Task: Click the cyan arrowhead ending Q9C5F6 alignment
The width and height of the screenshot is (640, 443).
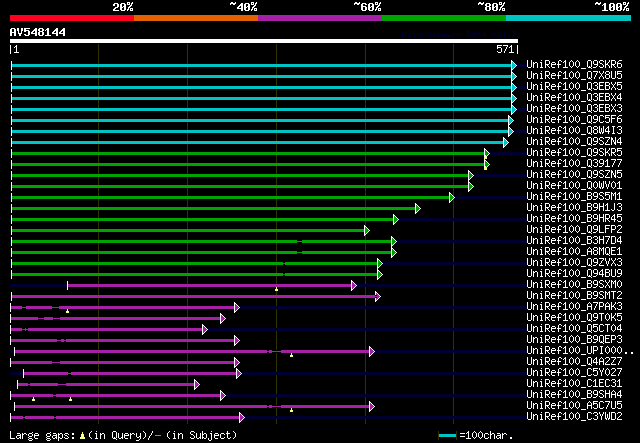Action: pos(511,120)
